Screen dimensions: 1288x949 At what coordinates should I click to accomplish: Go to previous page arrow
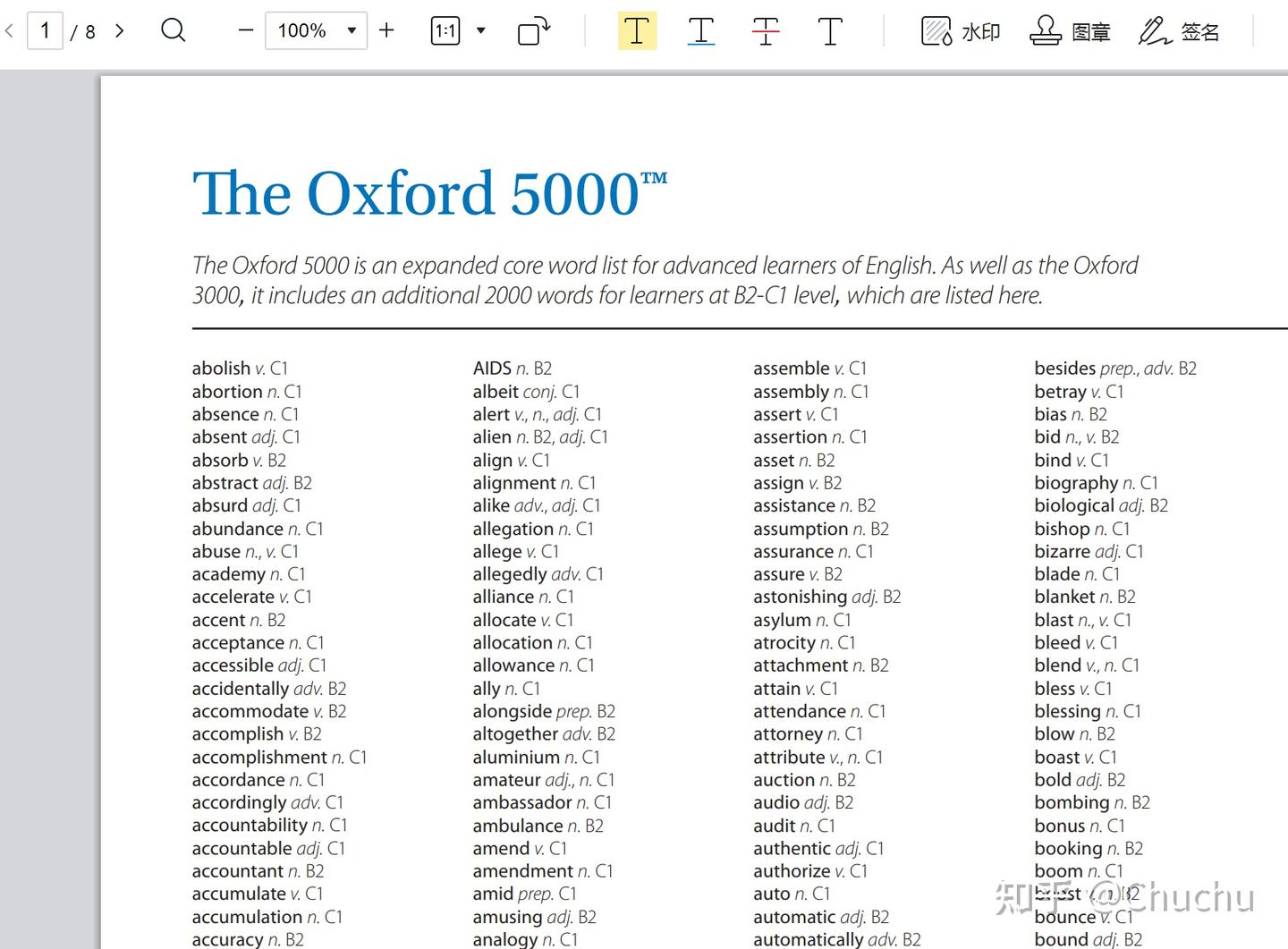(x=9, y=31)
